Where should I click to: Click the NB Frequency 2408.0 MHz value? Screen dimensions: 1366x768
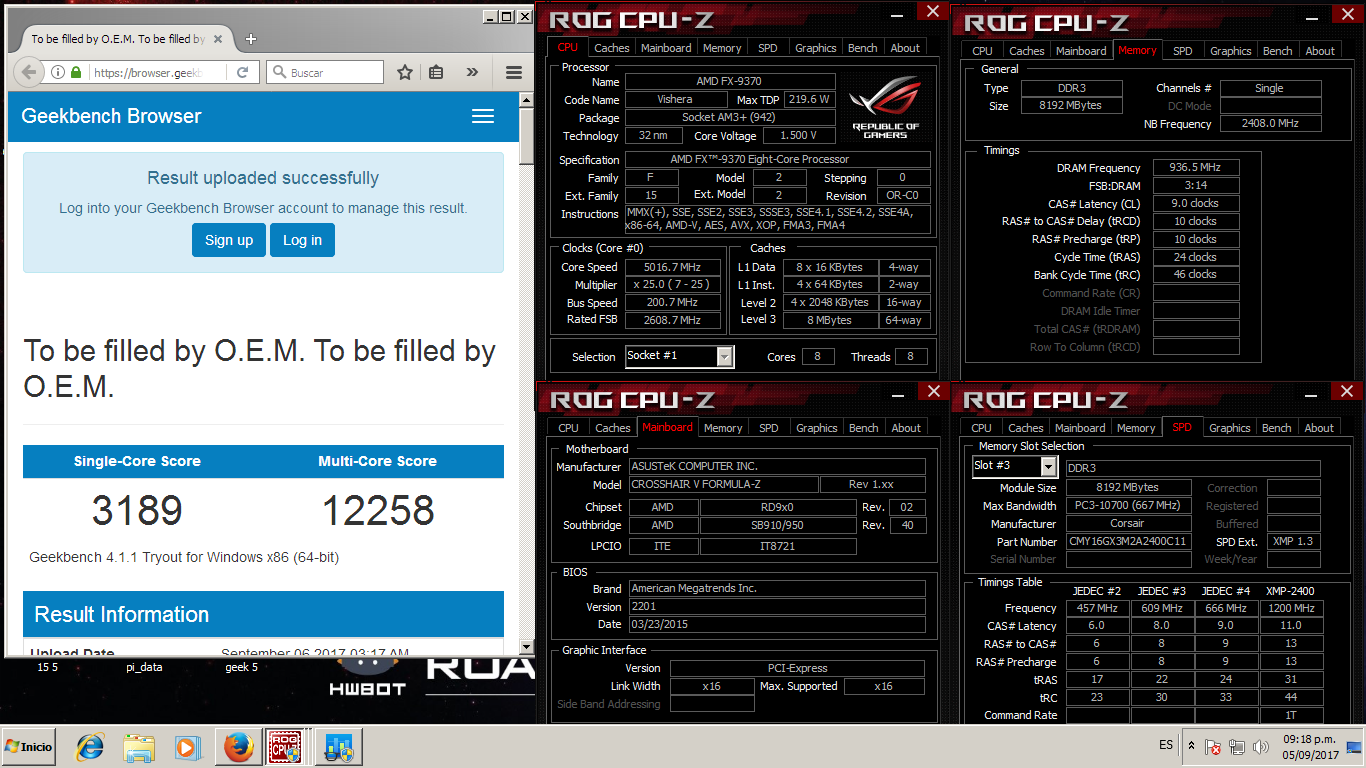[x=1270, y=124]
